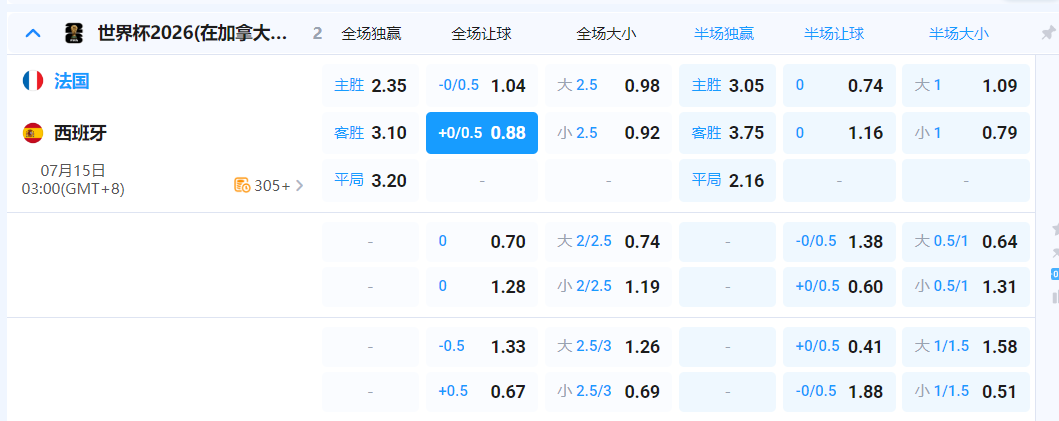The height and width of the screenshot is (421, 1059).
Task: Pick 大 2.5/3 at 1.26
Action: pos(609,347)
